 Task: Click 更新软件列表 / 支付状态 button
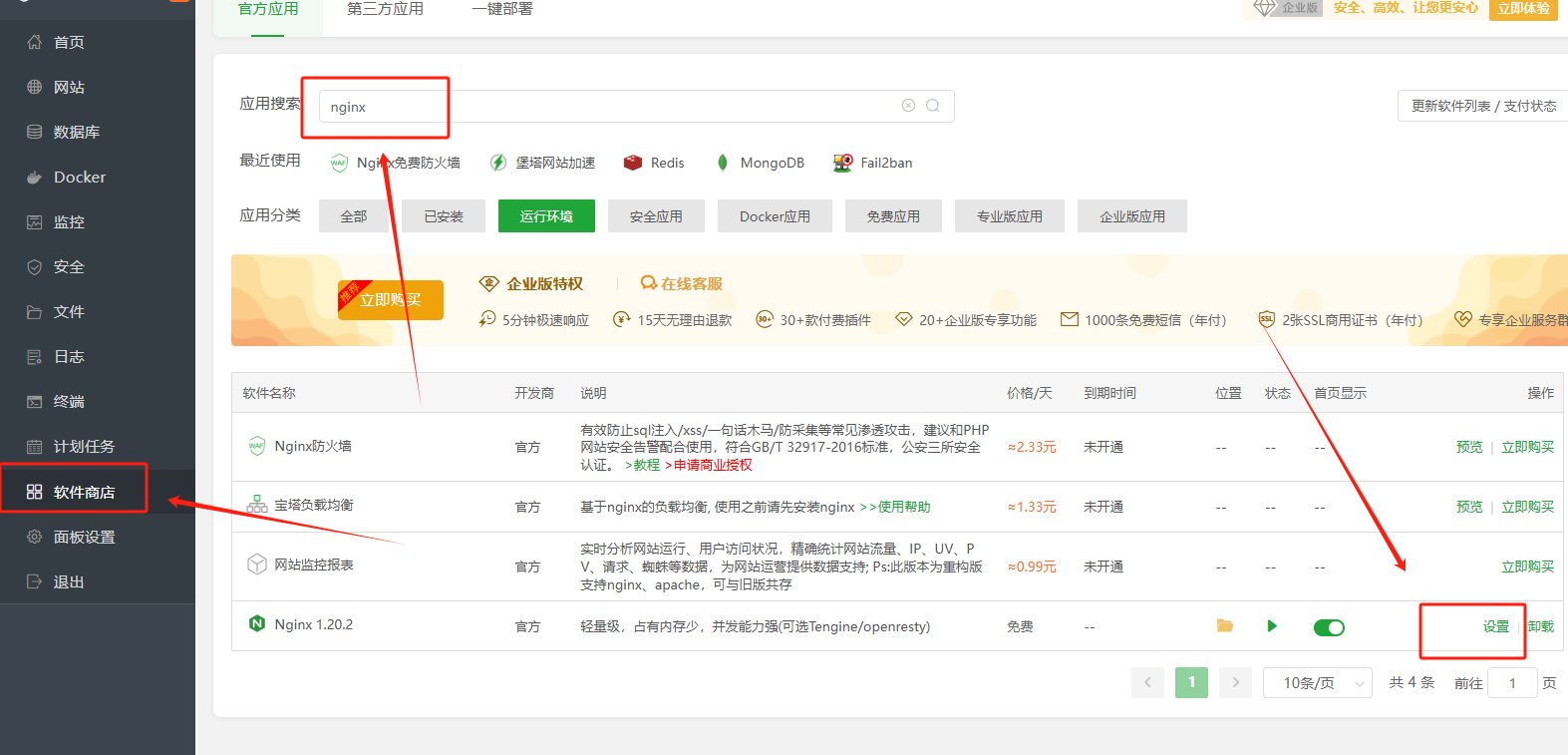[x=1482, y=106]
